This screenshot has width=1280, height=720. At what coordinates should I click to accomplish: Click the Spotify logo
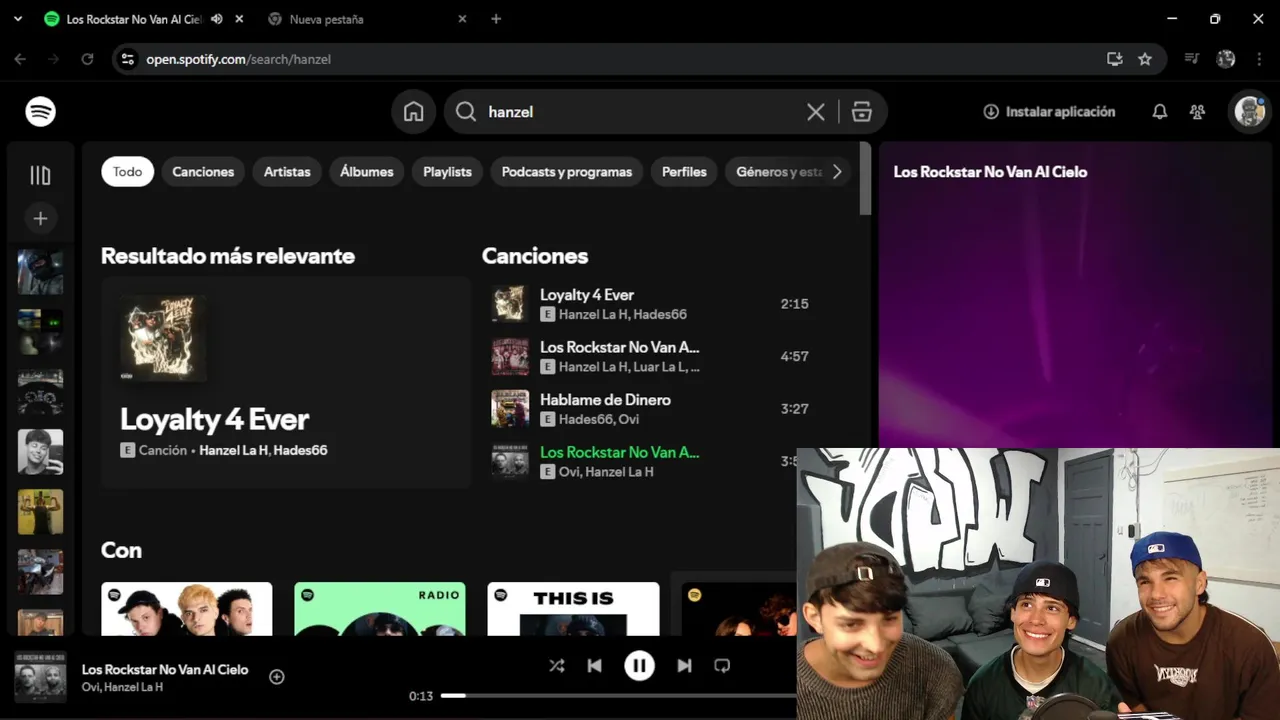coord(40,111)
